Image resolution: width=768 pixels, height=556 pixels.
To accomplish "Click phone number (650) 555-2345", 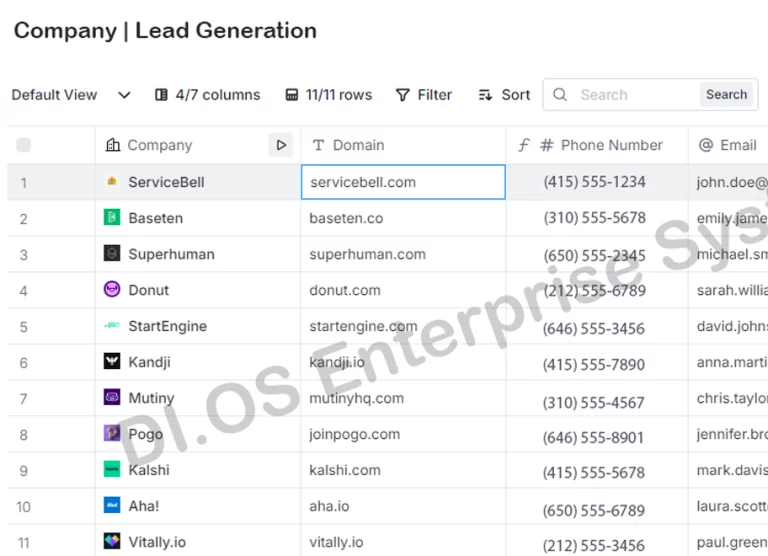I will pos(594,255).
